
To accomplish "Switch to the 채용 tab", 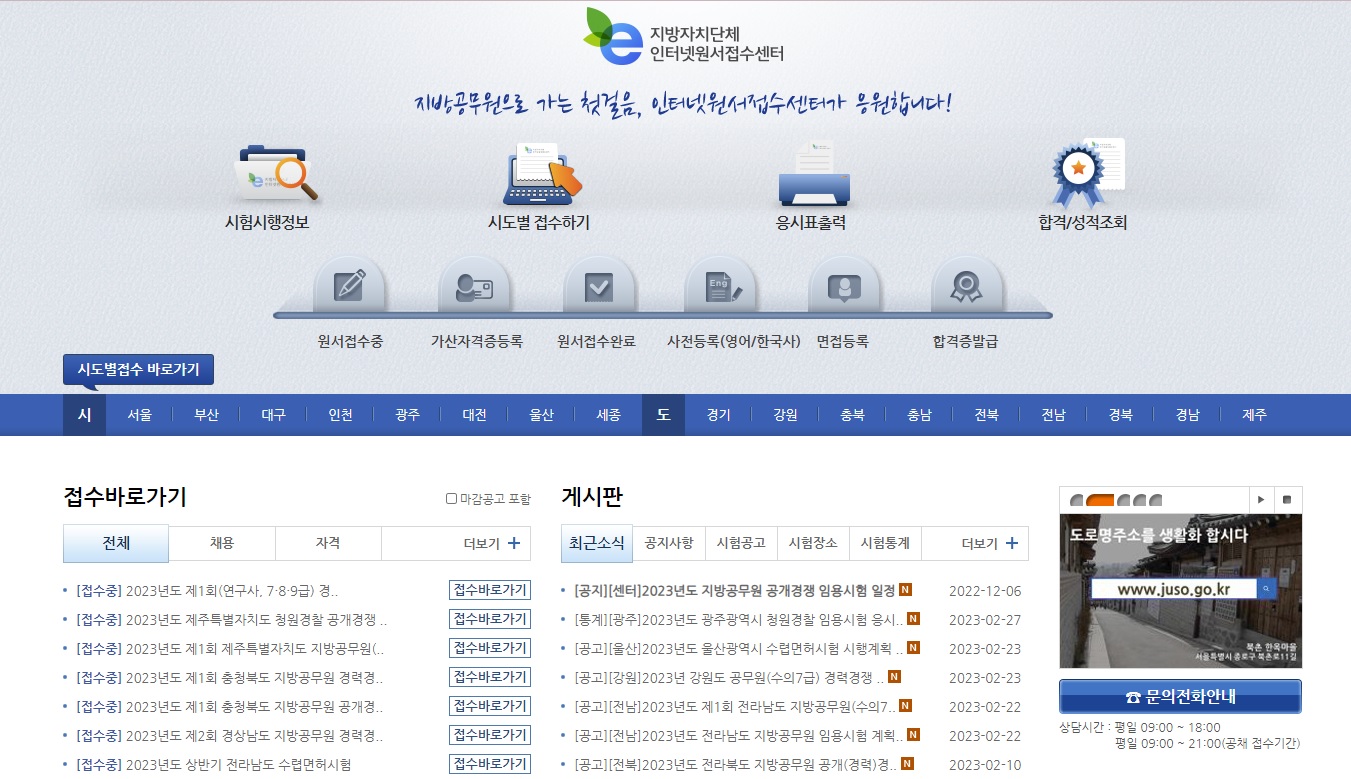I will click(222, 543).
